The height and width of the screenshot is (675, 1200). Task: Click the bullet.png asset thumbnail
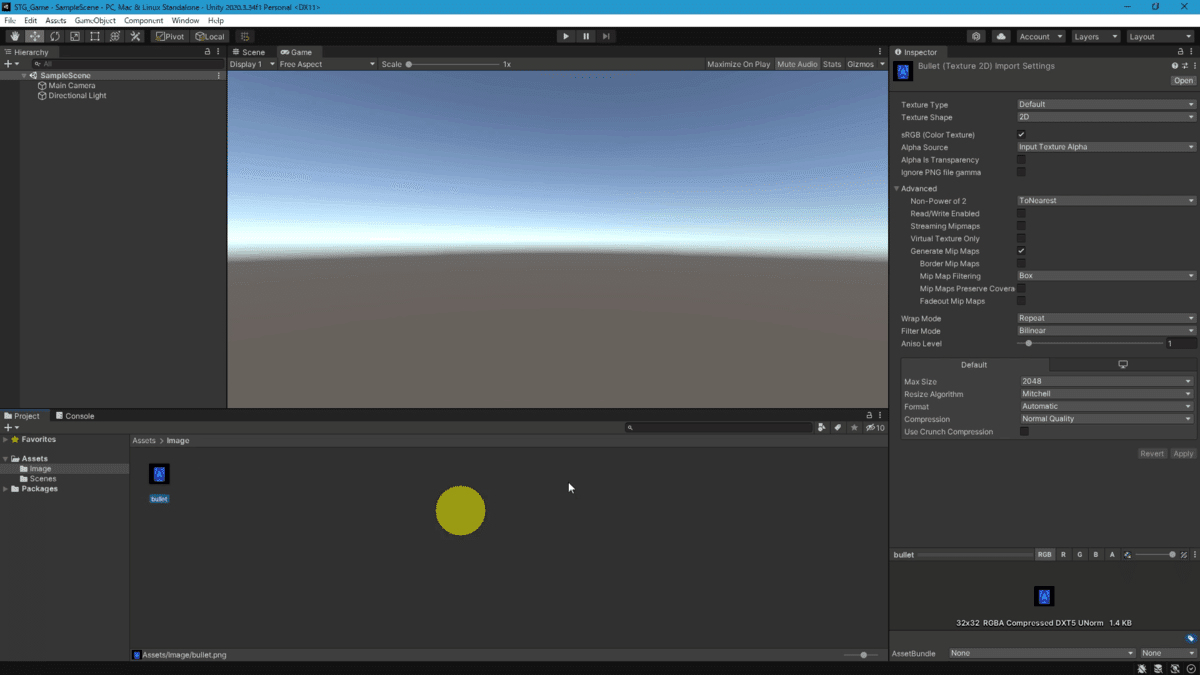(159, 474)
